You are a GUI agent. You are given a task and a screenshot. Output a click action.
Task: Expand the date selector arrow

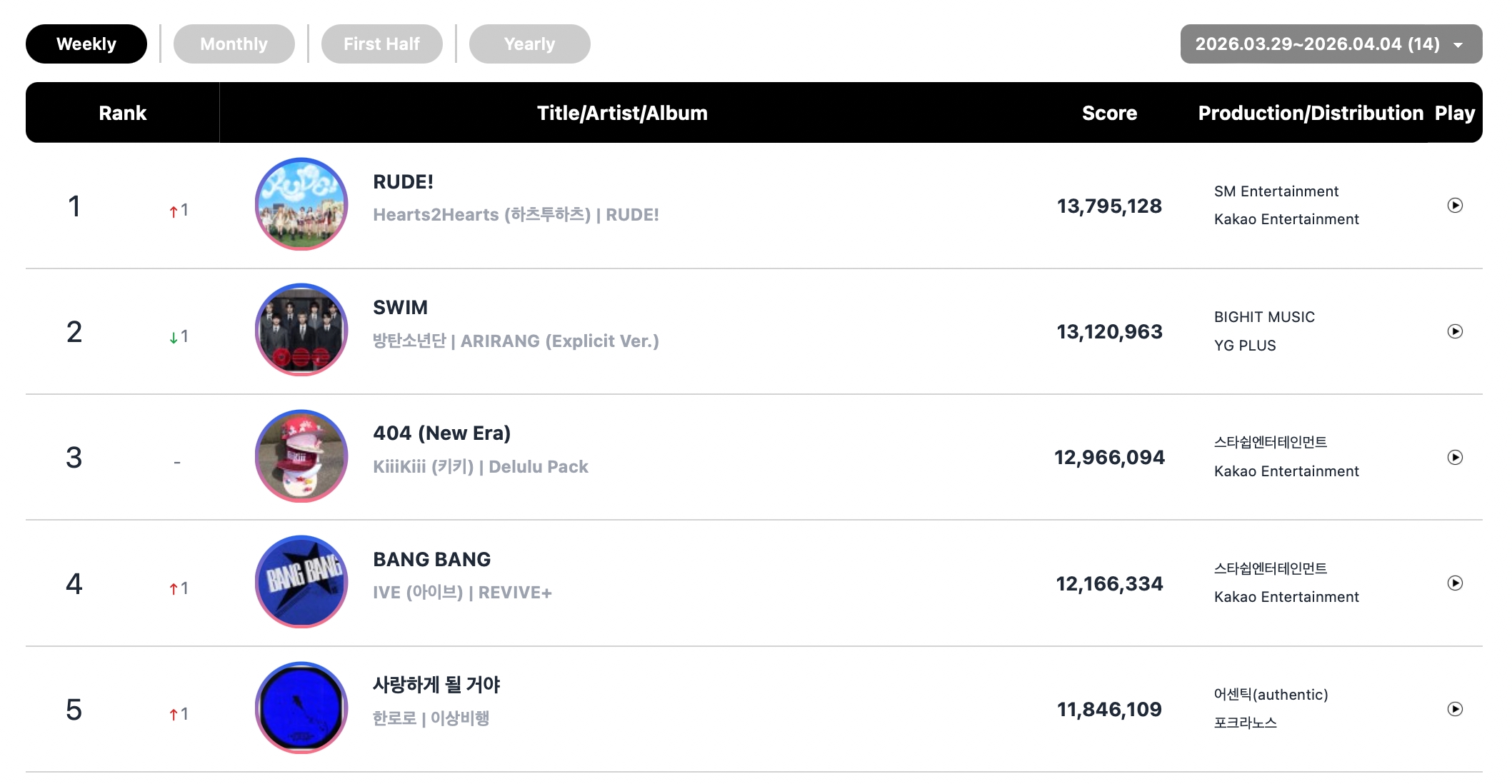(x=1458, y=45)
